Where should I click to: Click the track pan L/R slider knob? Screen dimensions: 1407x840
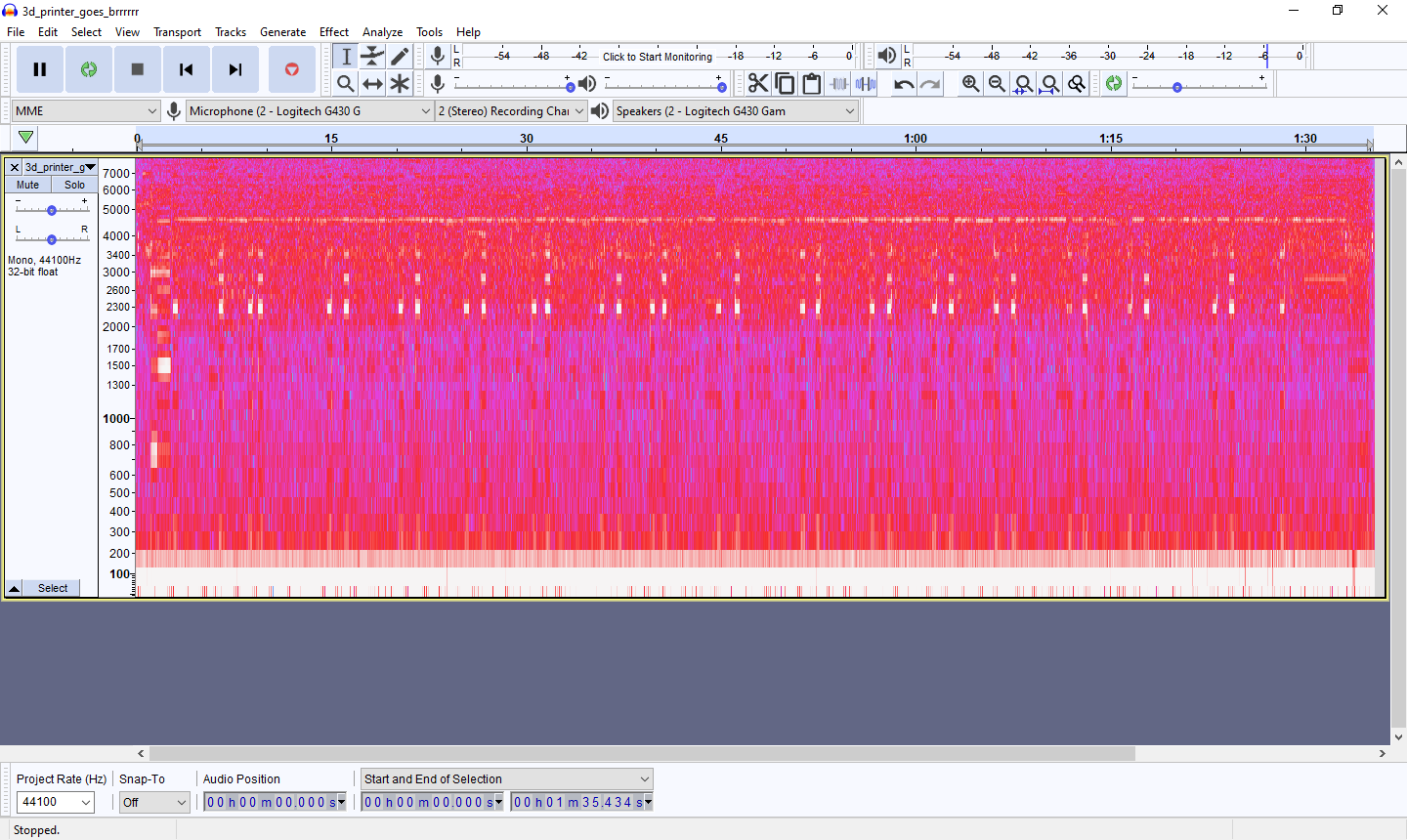click(52, 239)
